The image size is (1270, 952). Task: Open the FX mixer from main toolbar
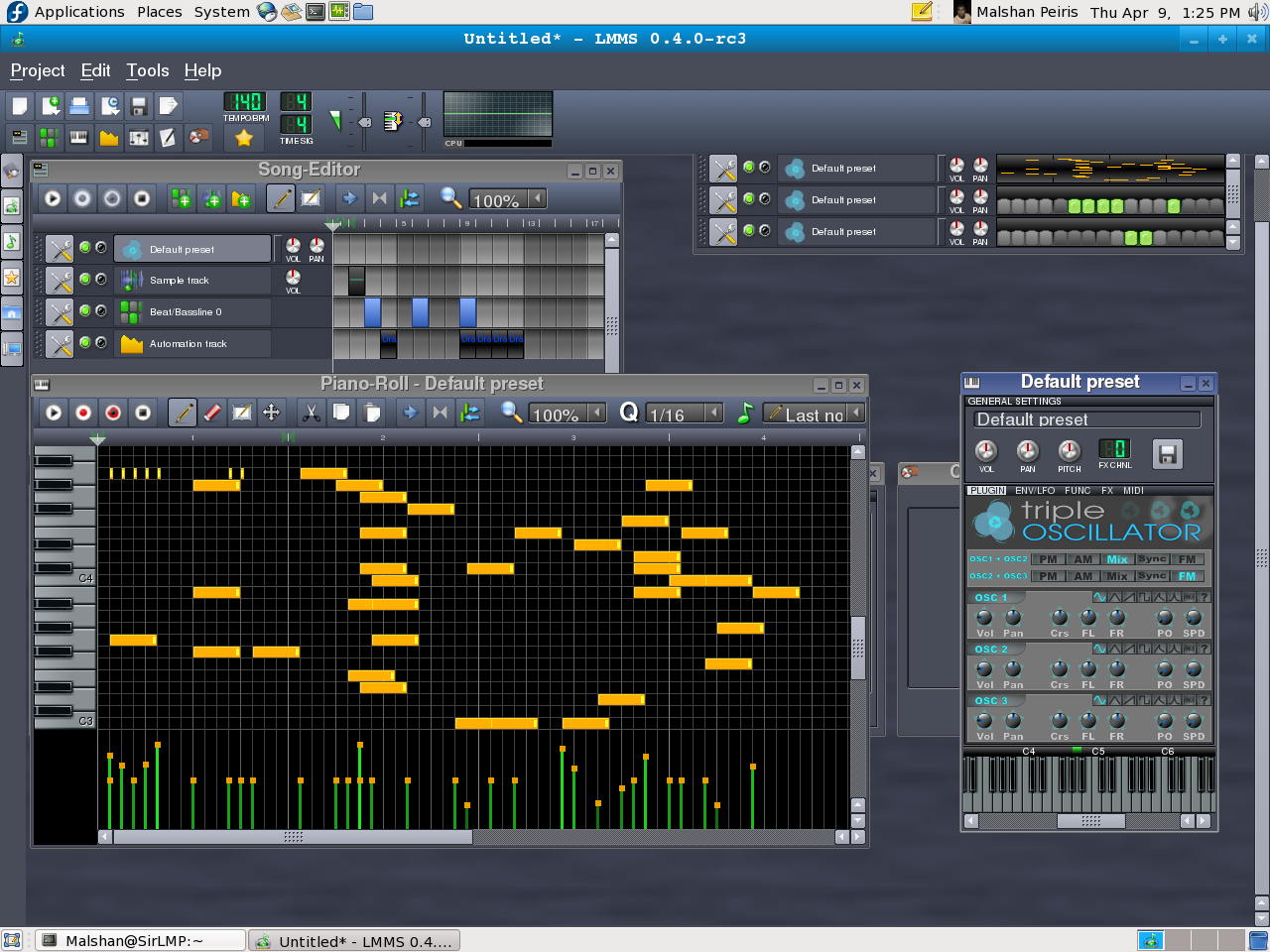[x=139, y=138]
